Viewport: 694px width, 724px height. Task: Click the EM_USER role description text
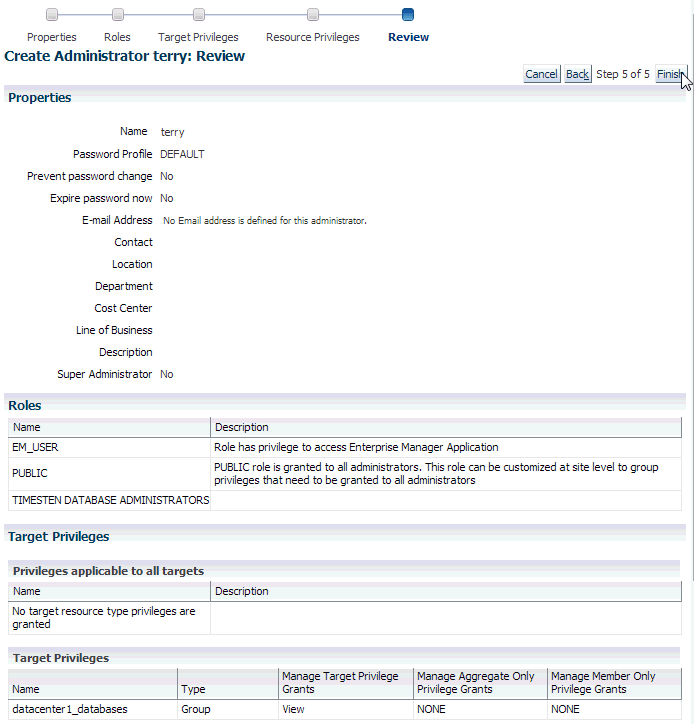click(x=356, y=447)
